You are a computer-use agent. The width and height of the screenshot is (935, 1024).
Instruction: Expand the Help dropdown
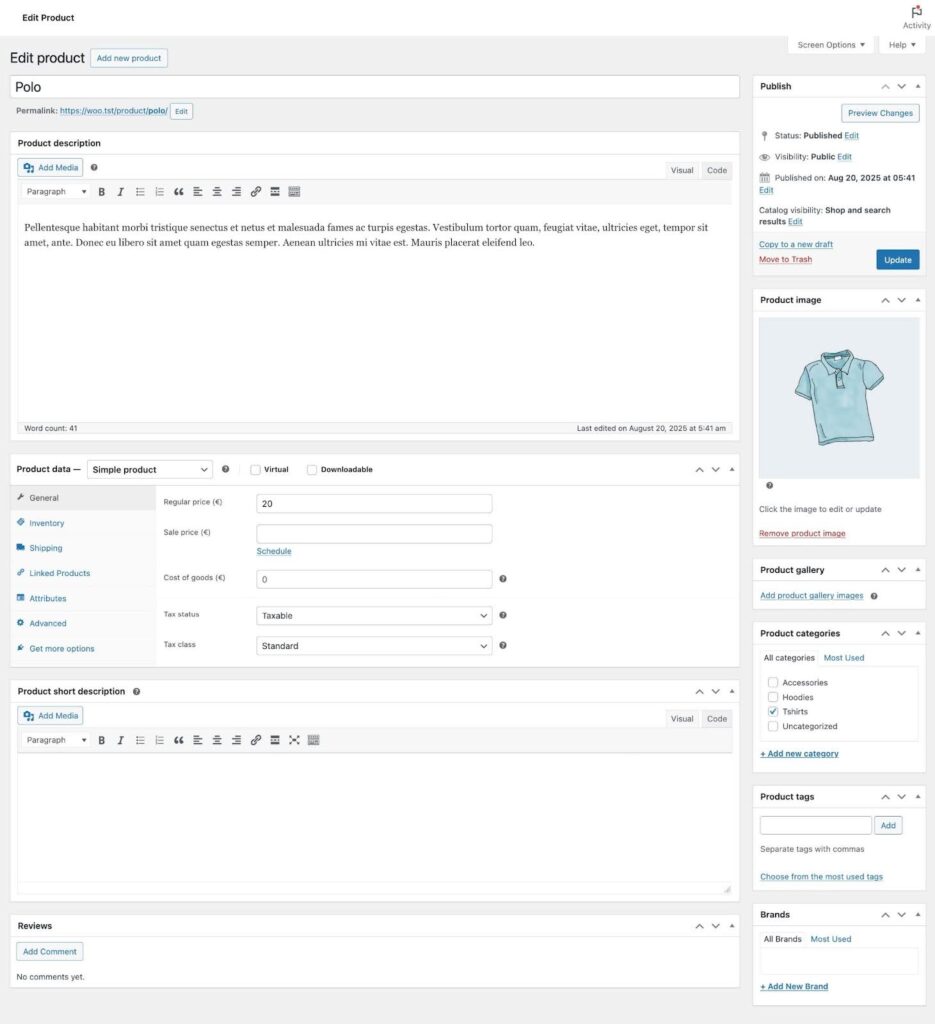(902, 45)
